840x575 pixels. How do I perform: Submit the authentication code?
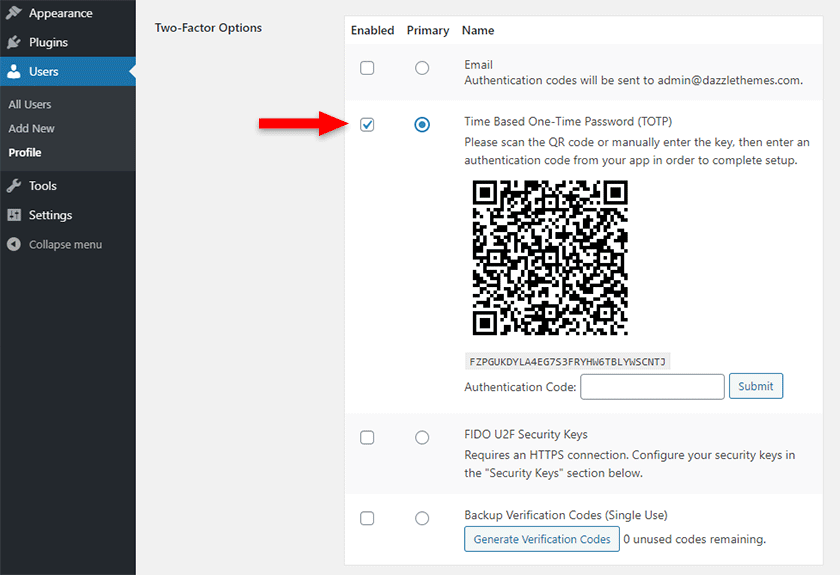[756, 386]
